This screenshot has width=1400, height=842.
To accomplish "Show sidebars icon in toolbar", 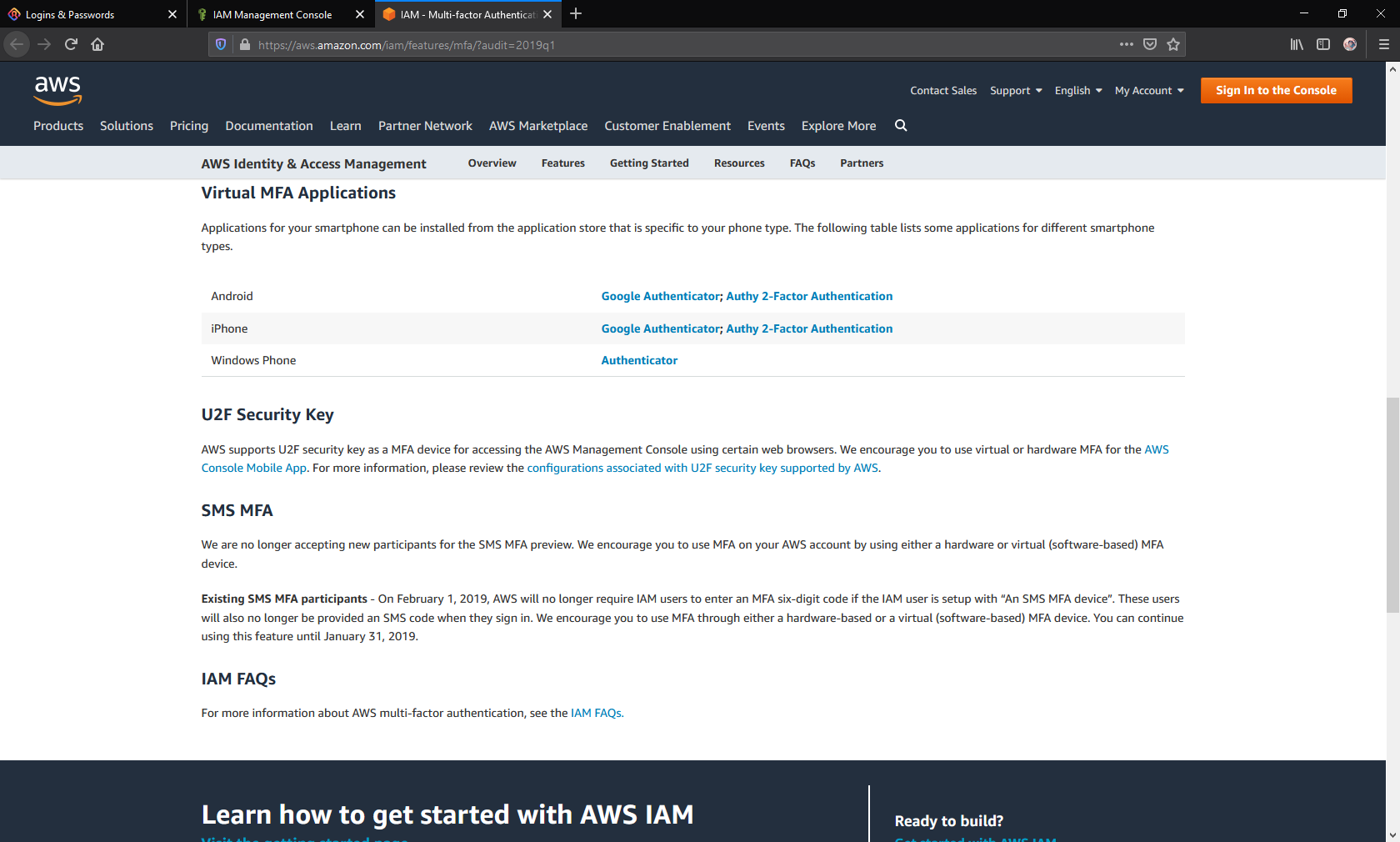I will click(x=1323, y=44).
